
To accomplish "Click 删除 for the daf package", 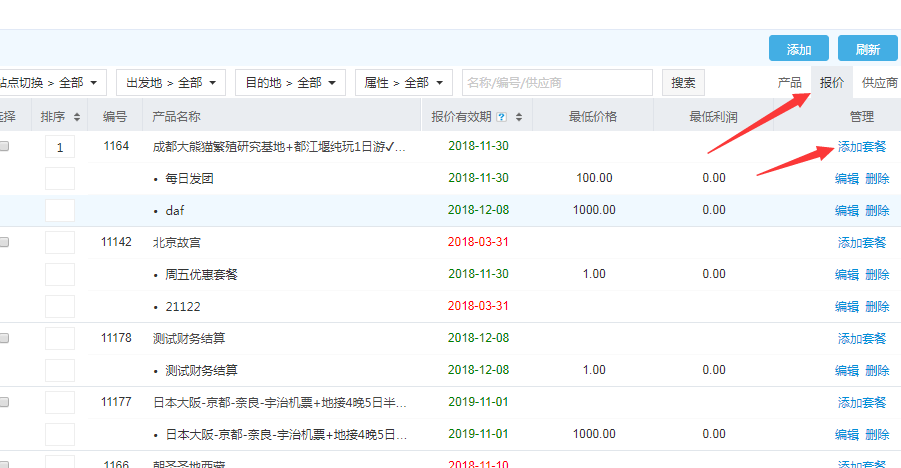I will [x=877, y=210].
